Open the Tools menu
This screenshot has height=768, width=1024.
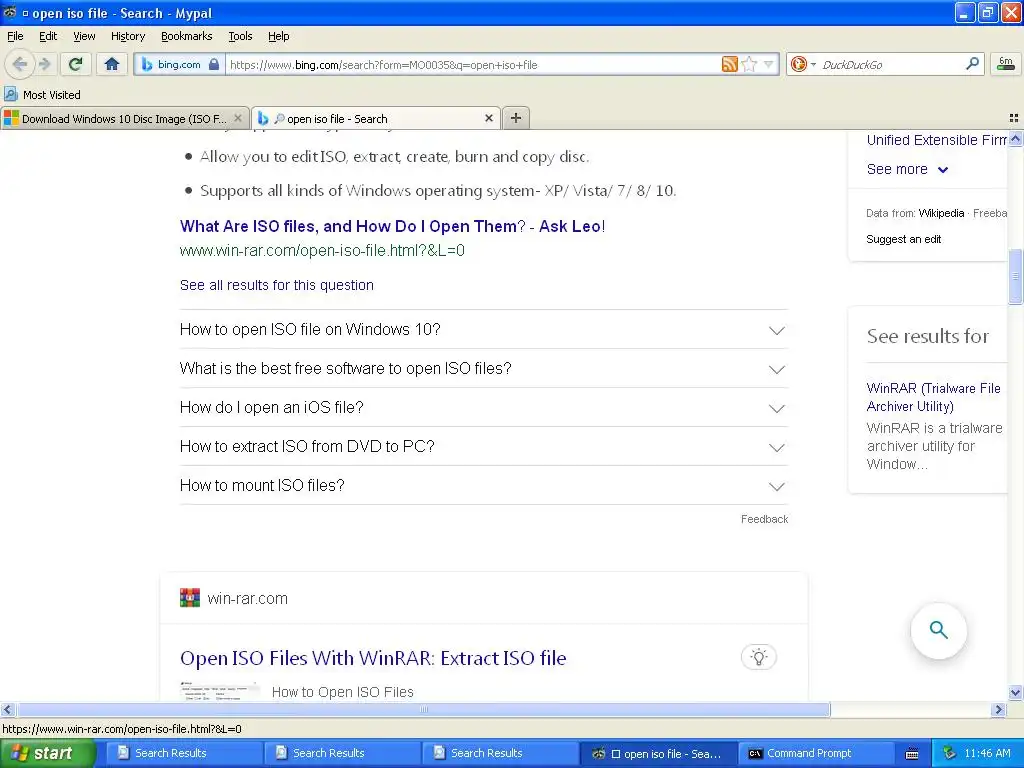pos(240,36)
